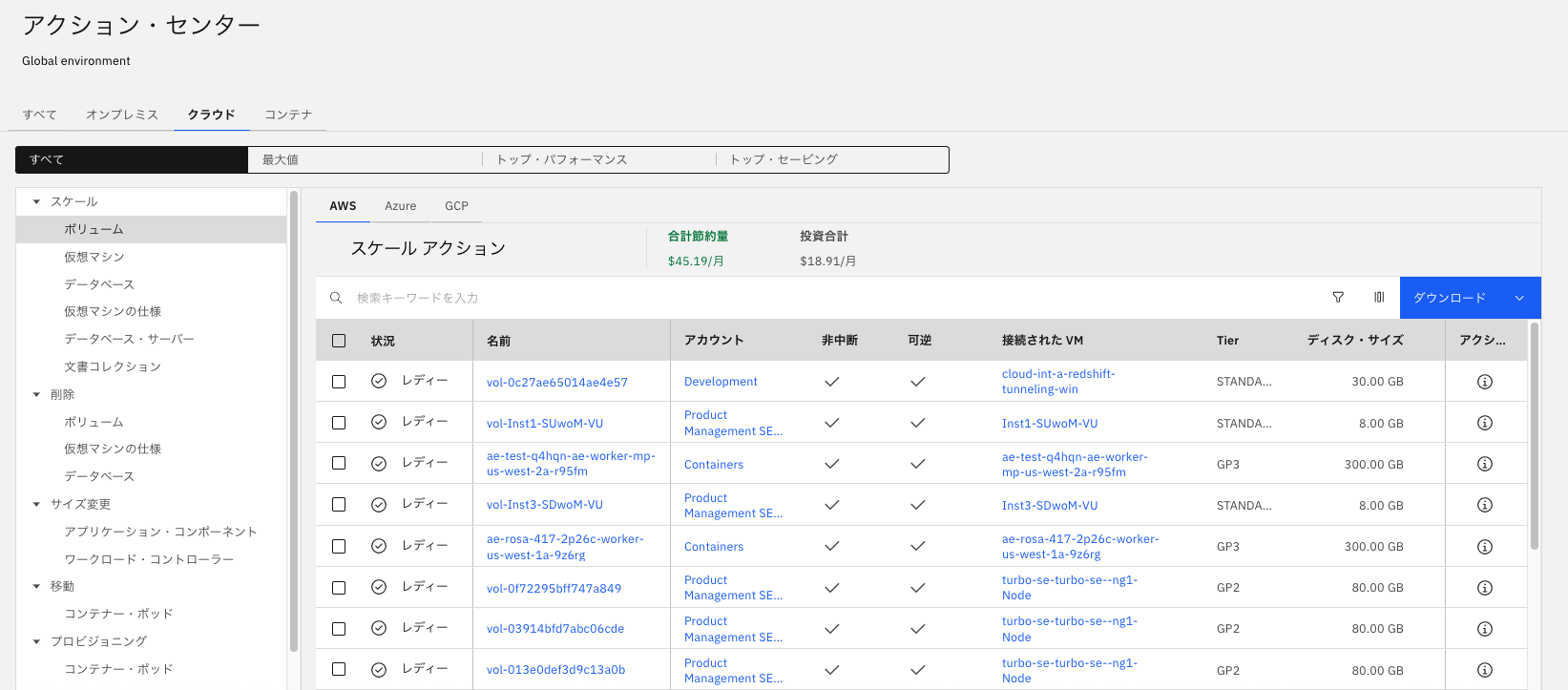Screen dimensions: 1568x690
Task: Expand the ダウンロード dropdown chevron
Action: (x=1519, y=298)
